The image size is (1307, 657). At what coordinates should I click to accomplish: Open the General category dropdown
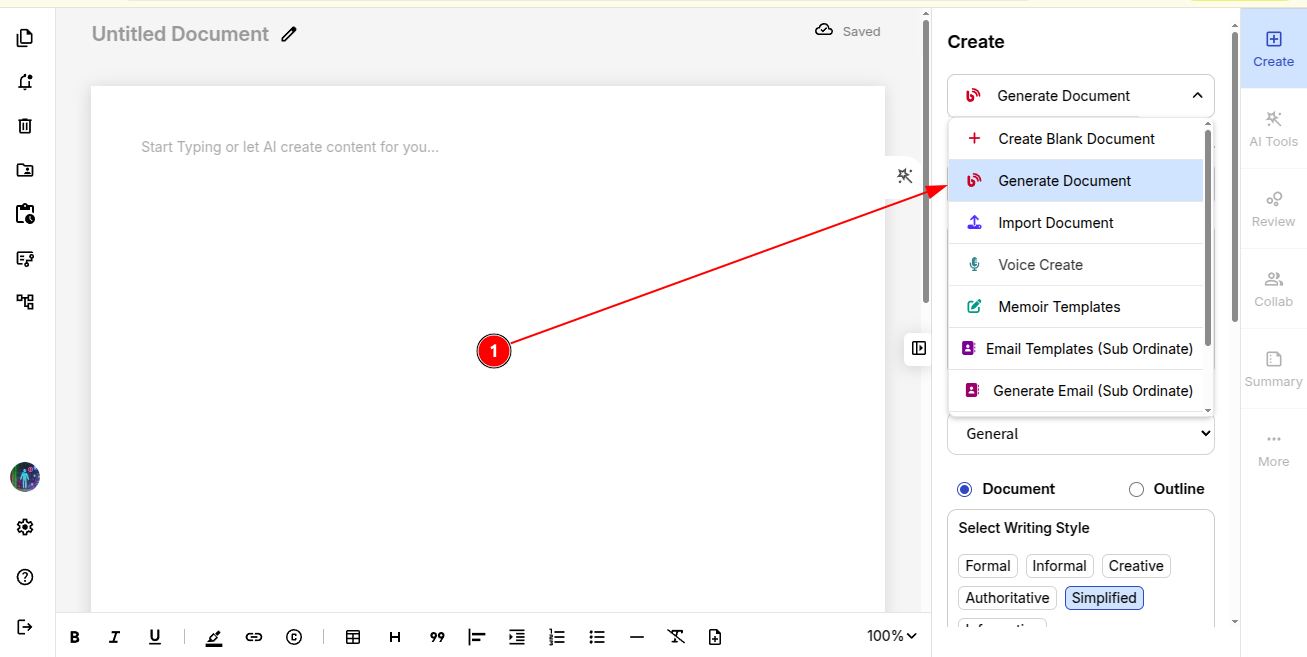(1080, 434)
